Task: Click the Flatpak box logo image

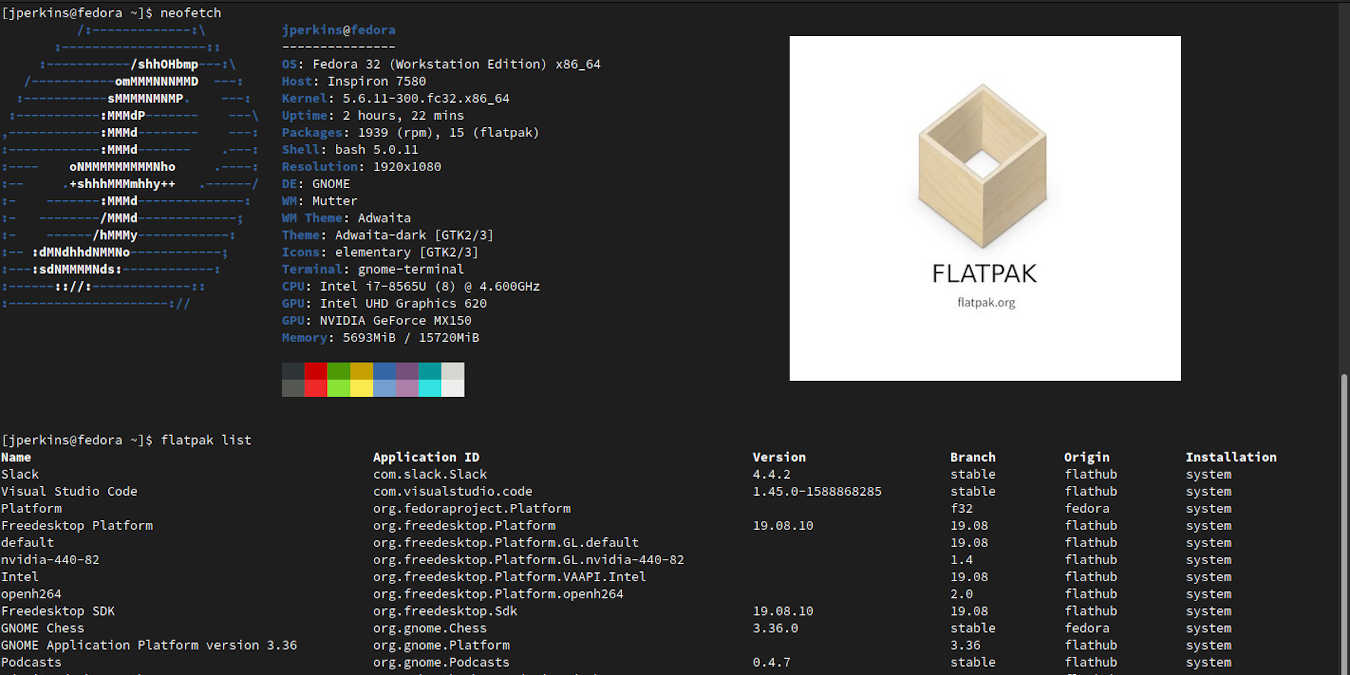Action: click(x=983, y=165)
